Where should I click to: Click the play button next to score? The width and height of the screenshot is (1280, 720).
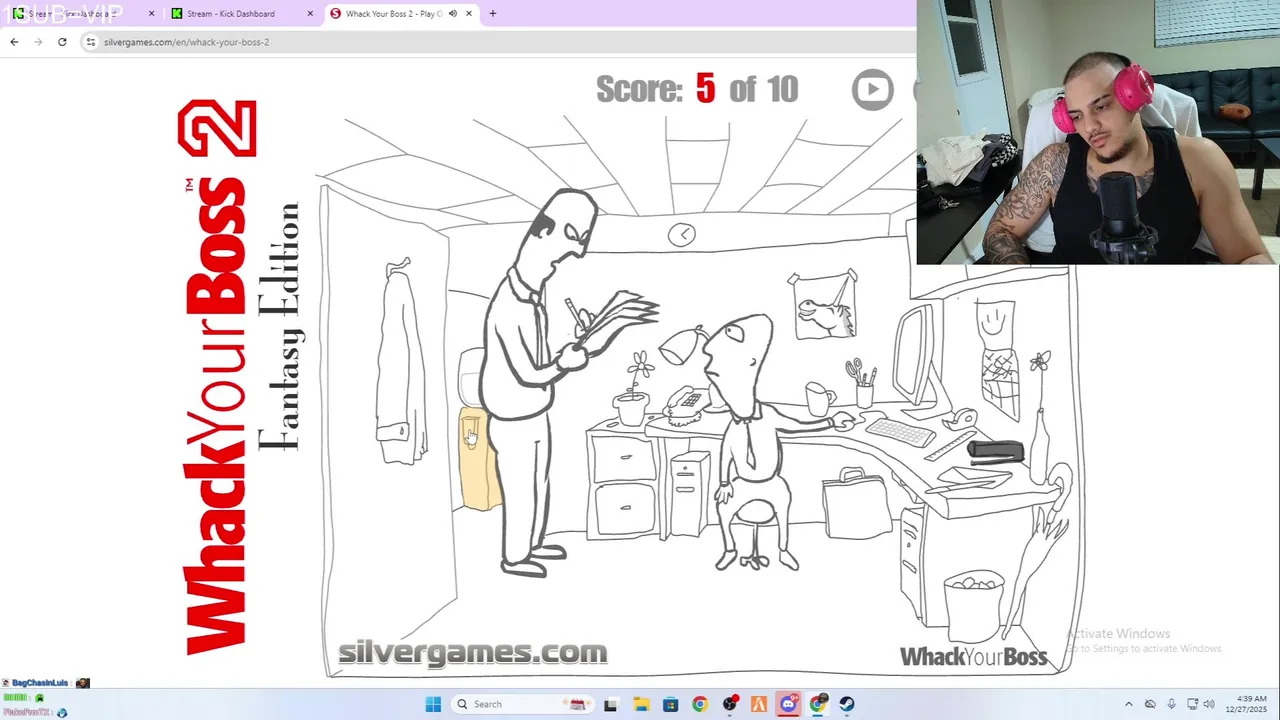point(872,89)
